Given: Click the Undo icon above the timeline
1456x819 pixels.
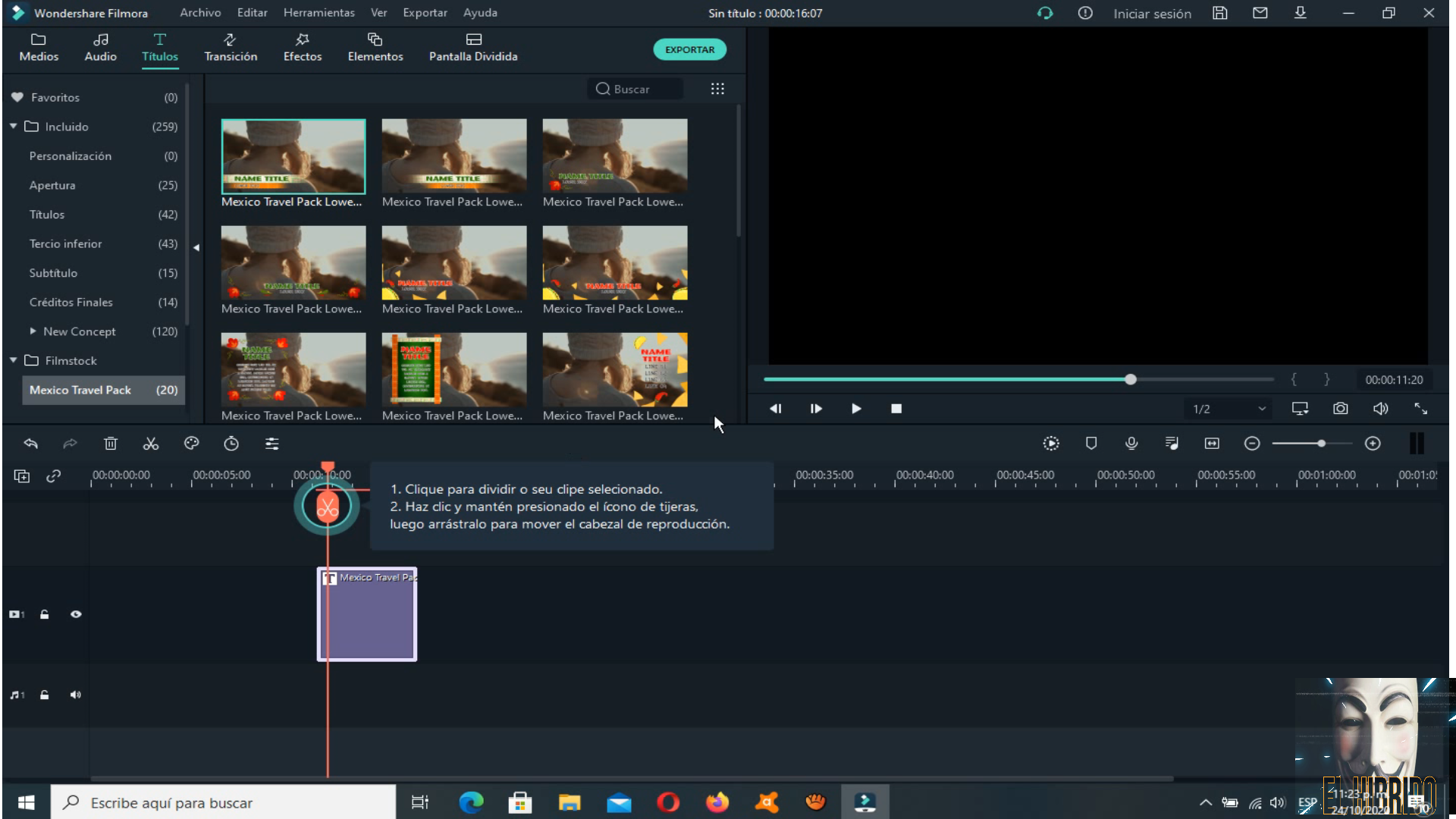Looking at the screenshot, I should click(x=31, y=444).
